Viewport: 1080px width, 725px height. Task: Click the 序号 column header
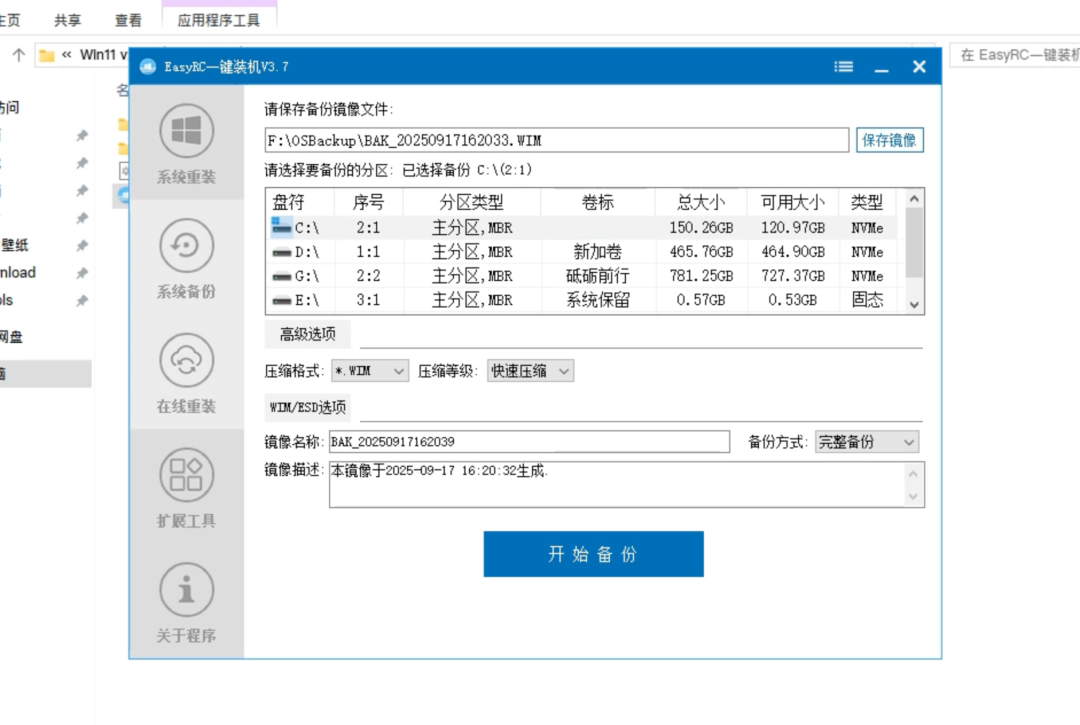coord(368,202)
